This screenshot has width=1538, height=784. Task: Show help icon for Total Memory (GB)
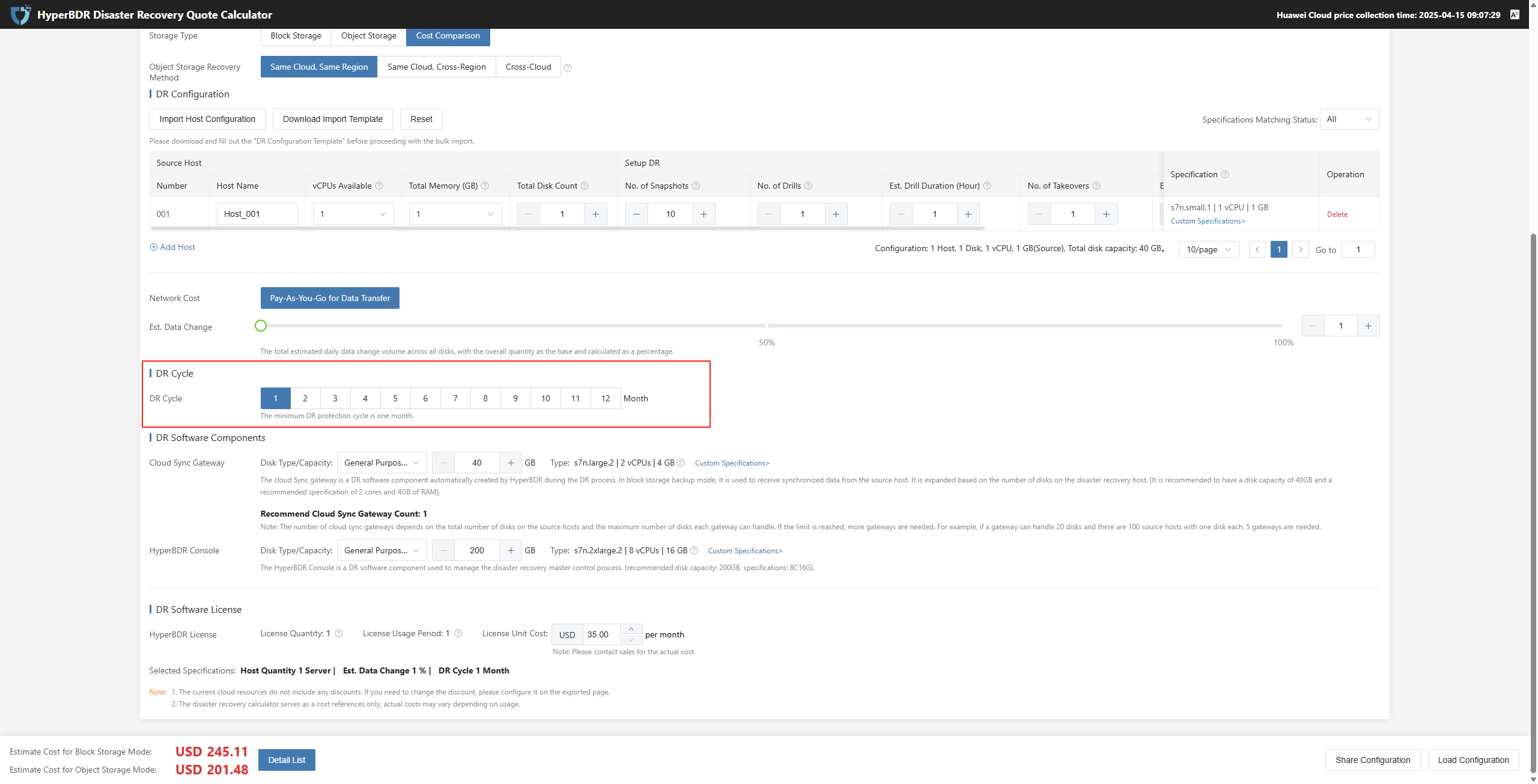(x=485, y=186)
